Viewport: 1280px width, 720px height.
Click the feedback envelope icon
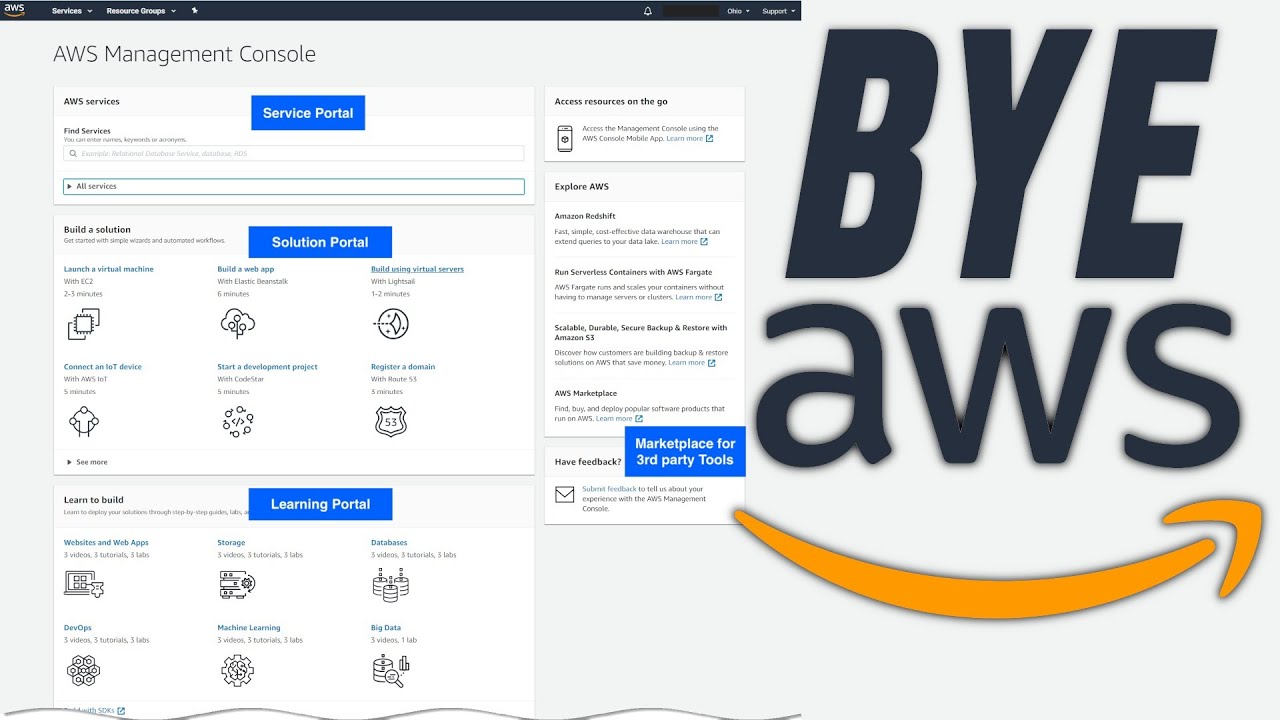click(565, 494)
